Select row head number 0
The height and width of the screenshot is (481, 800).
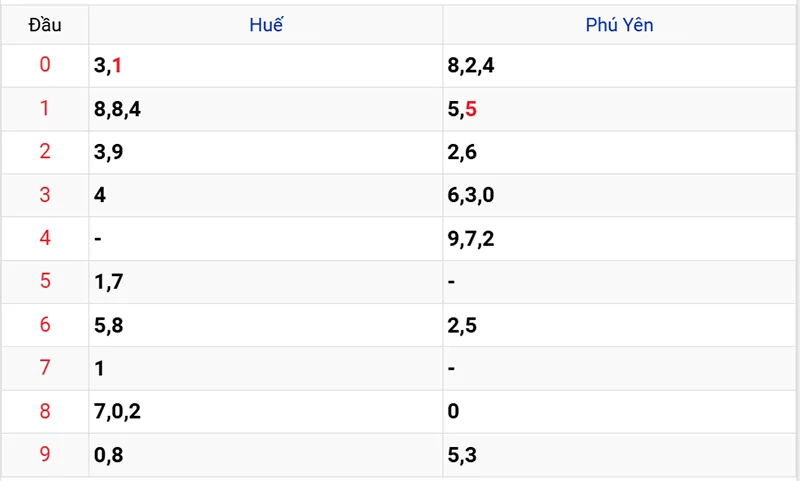point(45,66)
